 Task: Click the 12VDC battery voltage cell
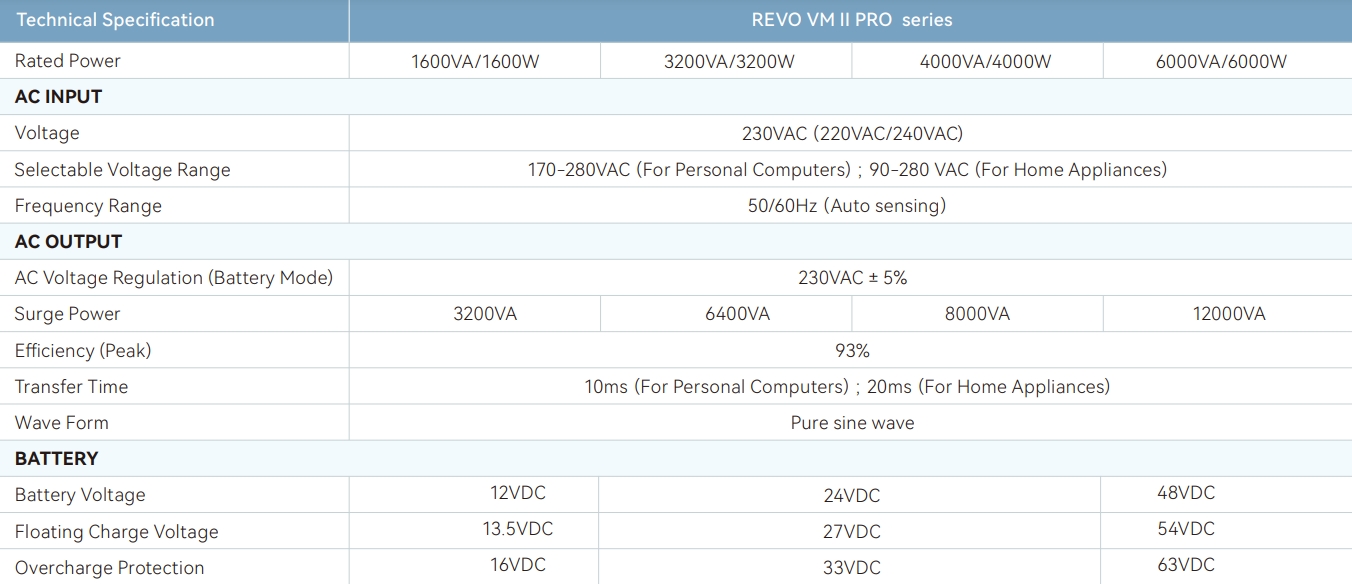click(x=518, y=493)
